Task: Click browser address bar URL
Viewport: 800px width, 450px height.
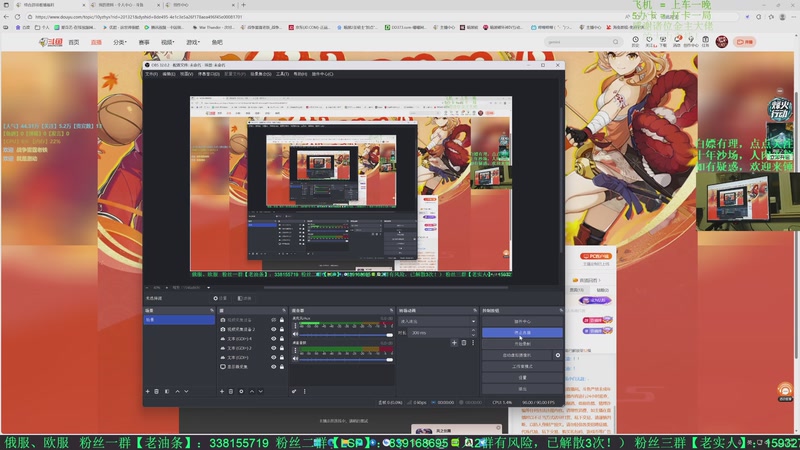Action: tap(138, 17)
